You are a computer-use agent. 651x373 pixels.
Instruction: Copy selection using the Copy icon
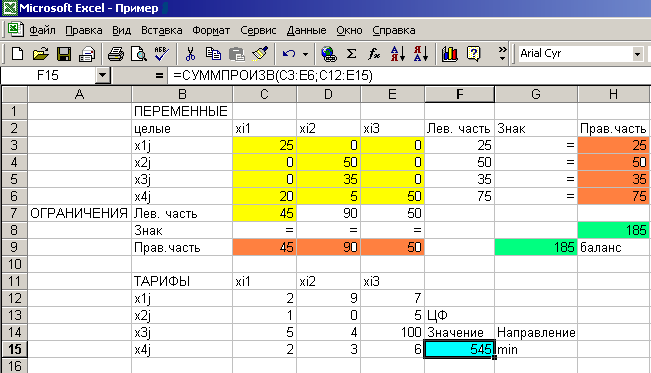(x=213, y=54)
